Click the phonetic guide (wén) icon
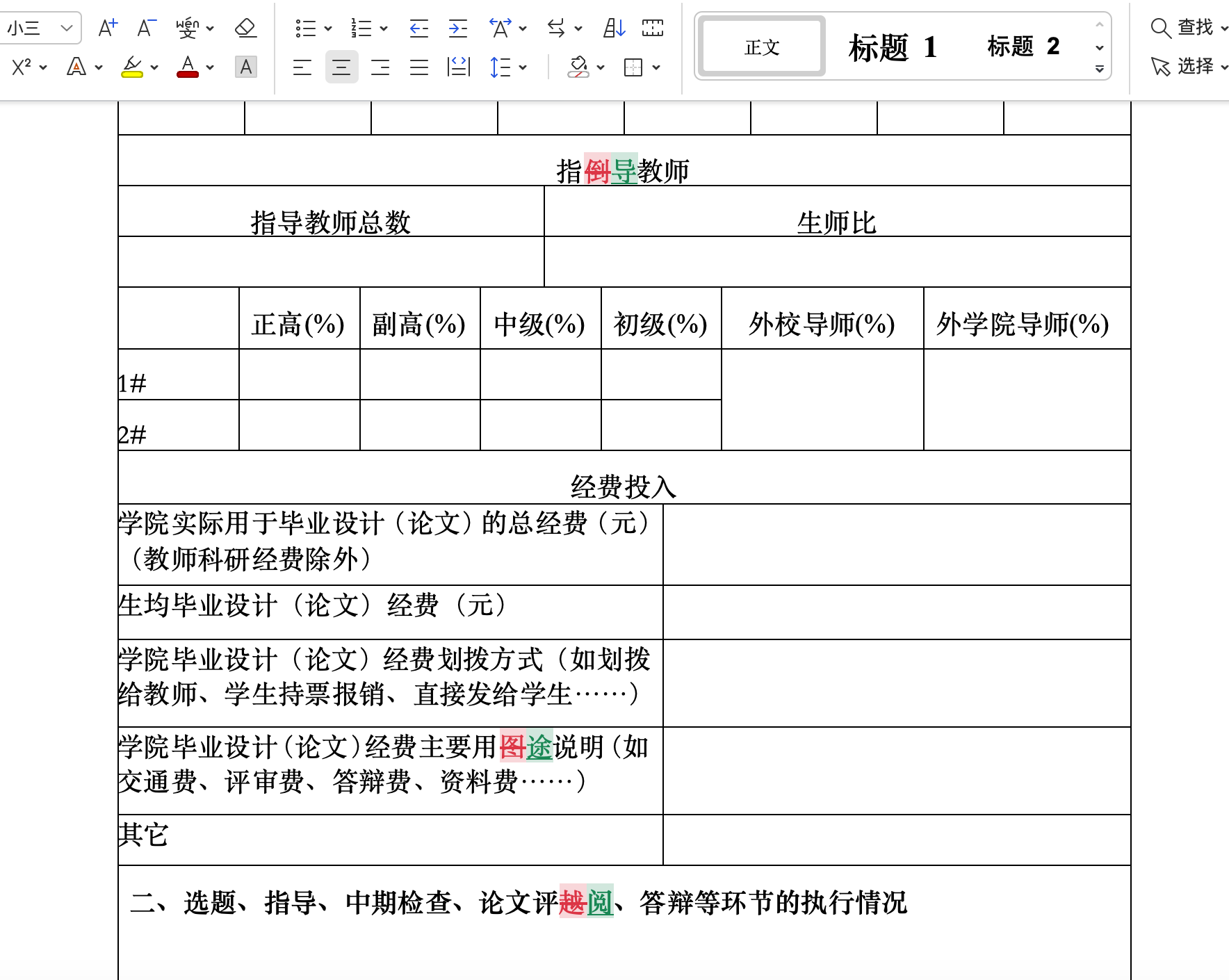 click(x=187, y=28)
